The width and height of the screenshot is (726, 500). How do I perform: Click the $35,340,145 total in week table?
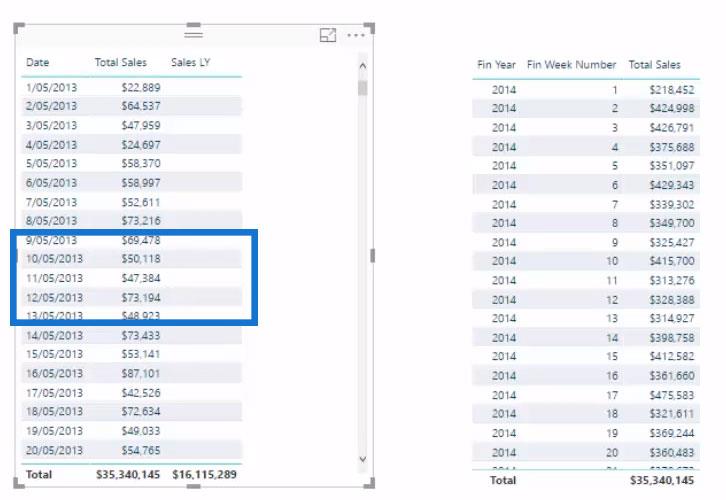662,481
